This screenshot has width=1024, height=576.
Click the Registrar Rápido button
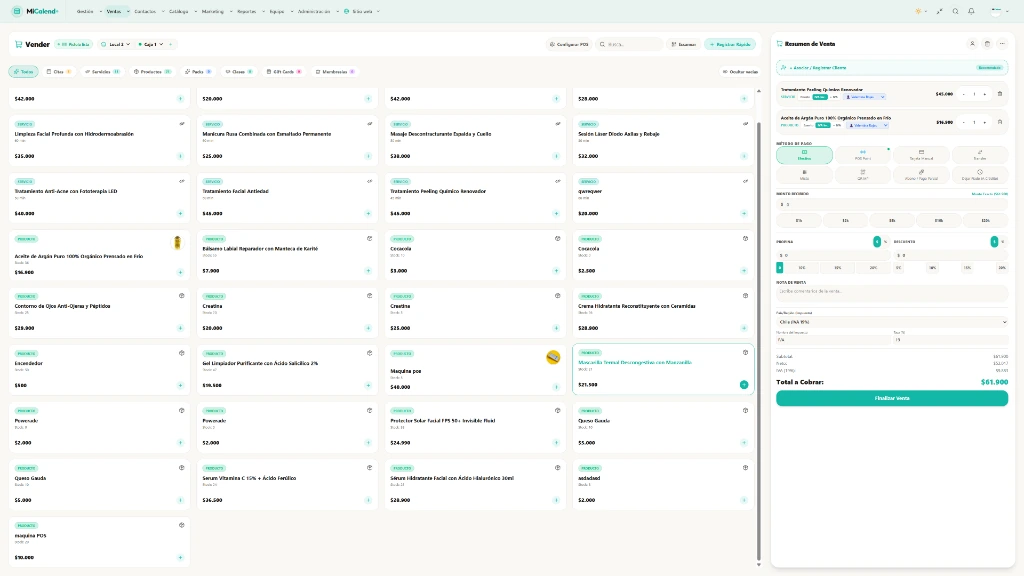point(730,44)
